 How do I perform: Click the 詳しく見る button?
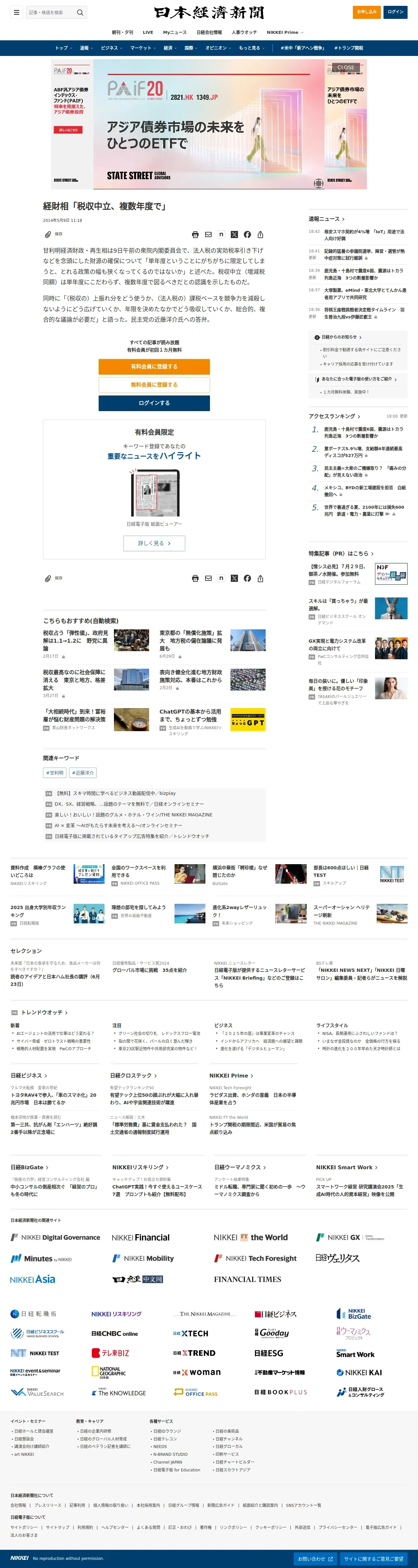(154, 543)
